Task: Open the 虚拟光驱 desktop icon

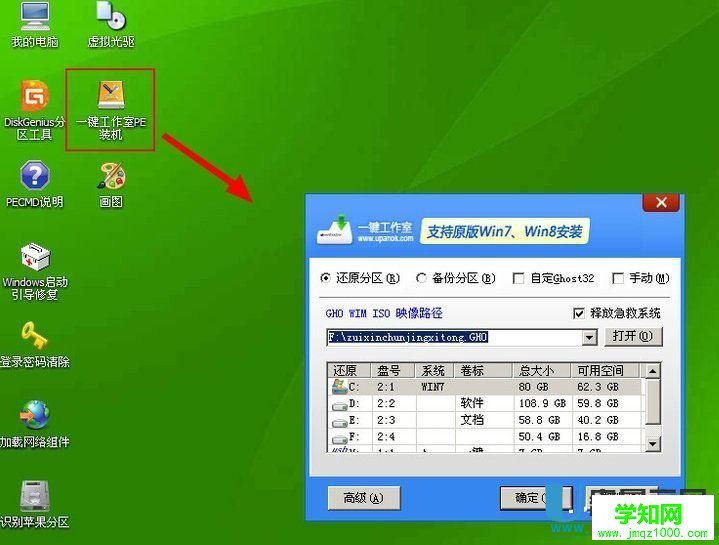Action: click(x=111, y=24)
